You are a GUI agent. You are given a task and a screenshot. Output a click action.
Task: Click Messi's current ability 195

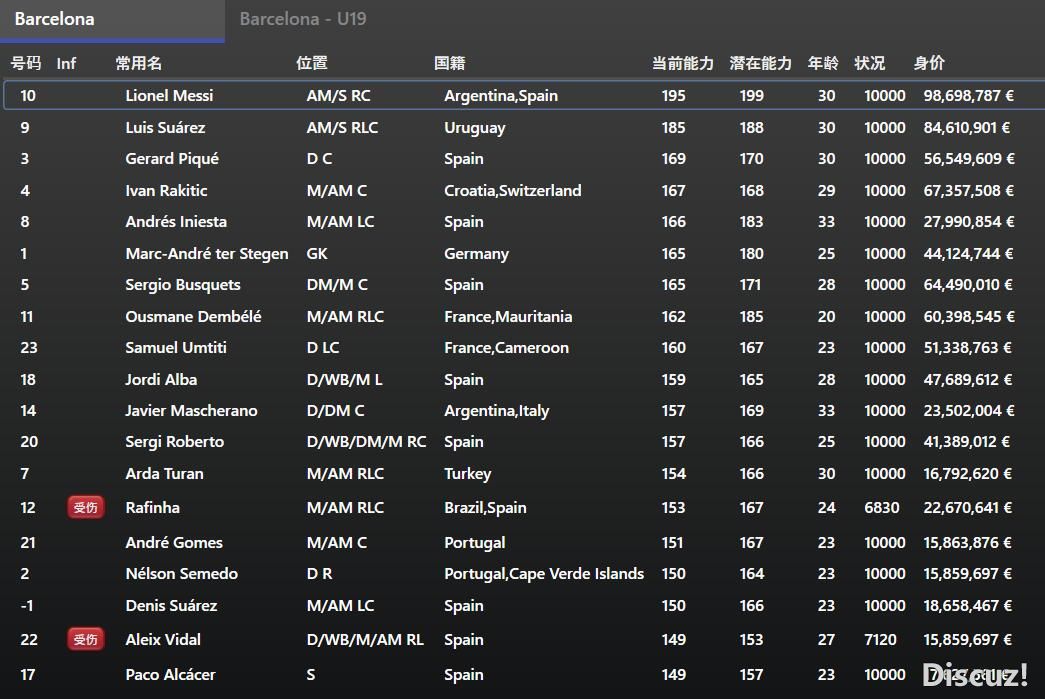(x=674, y=95)
